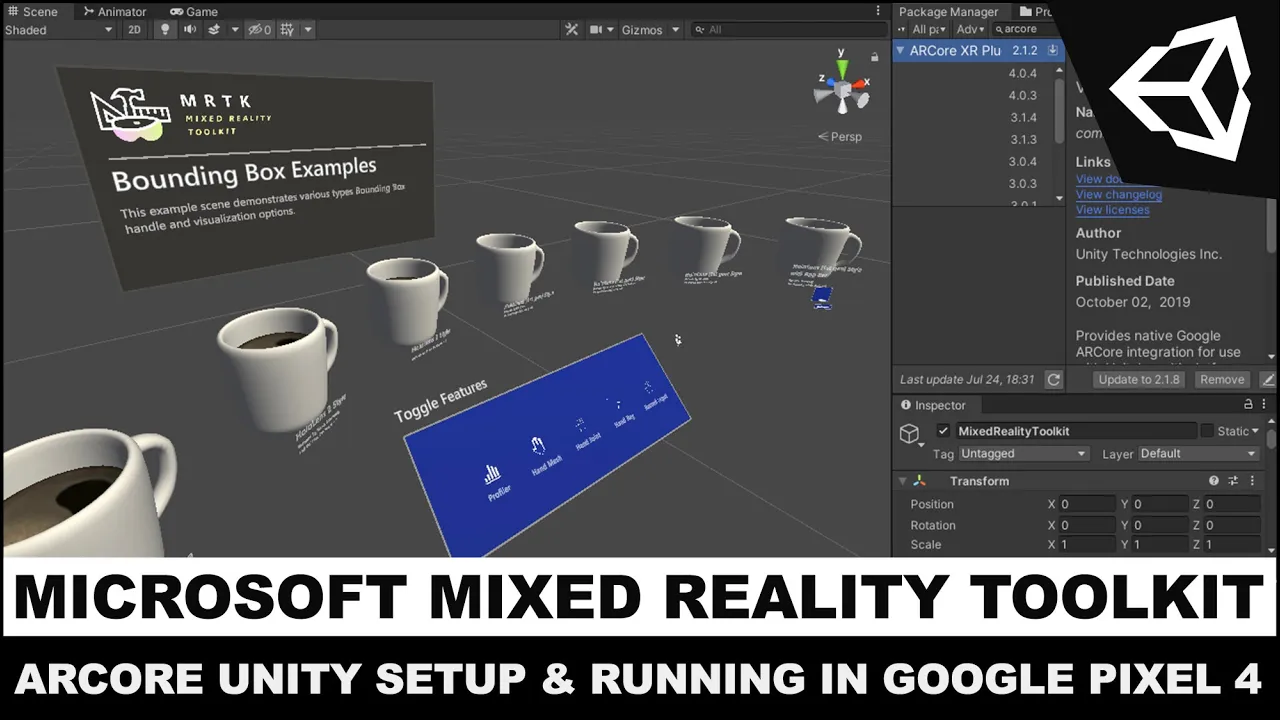
Task: Collapse the ARCore XR Plugin versions list
Action: 901,50
